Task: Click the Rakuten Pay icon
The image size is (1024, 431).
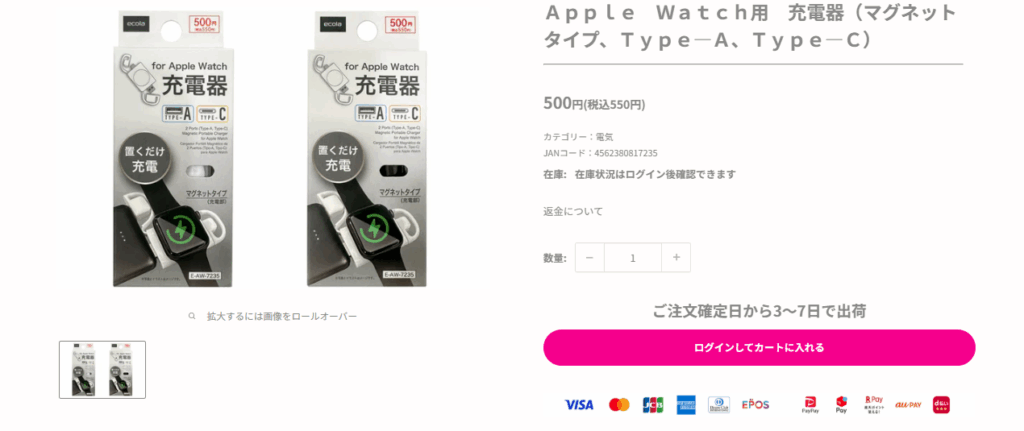Action: tap(873, 405)
